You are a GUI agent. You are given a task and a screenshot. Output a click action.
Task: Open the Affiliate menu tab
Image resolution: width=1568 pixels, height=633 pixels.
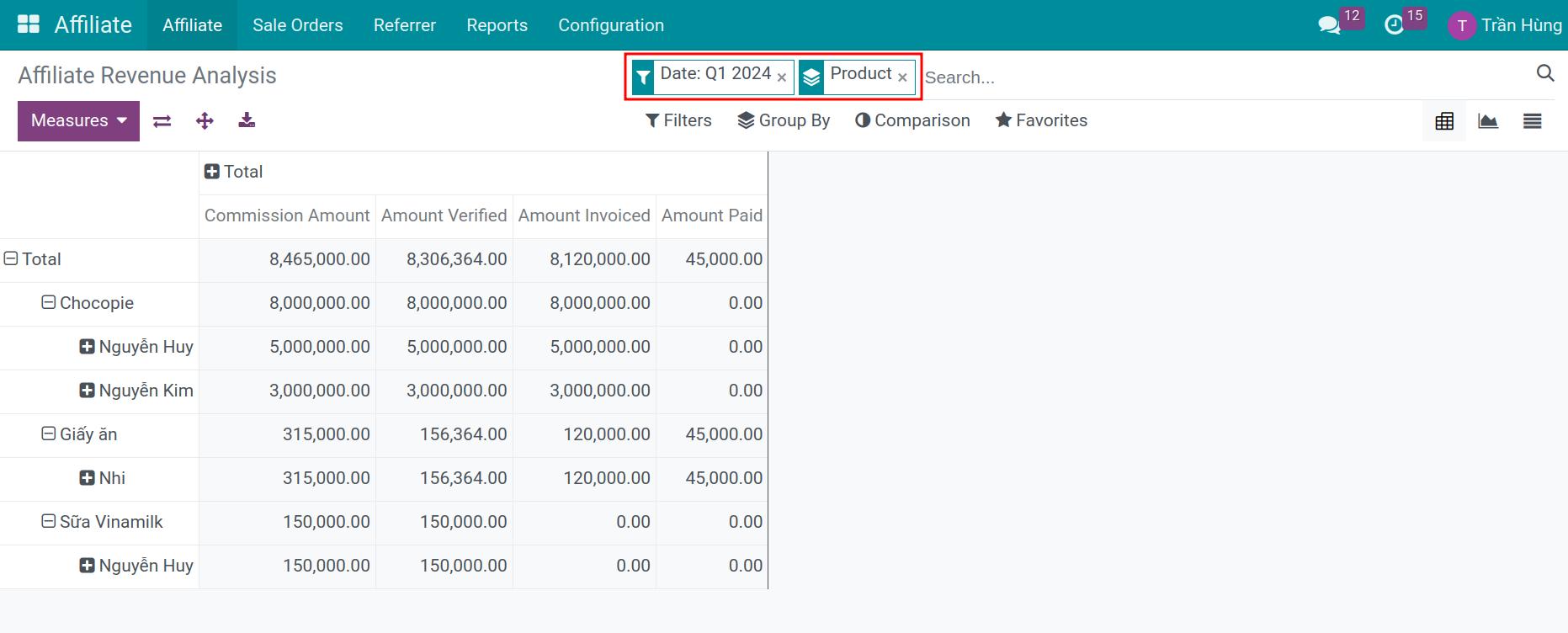192,25
